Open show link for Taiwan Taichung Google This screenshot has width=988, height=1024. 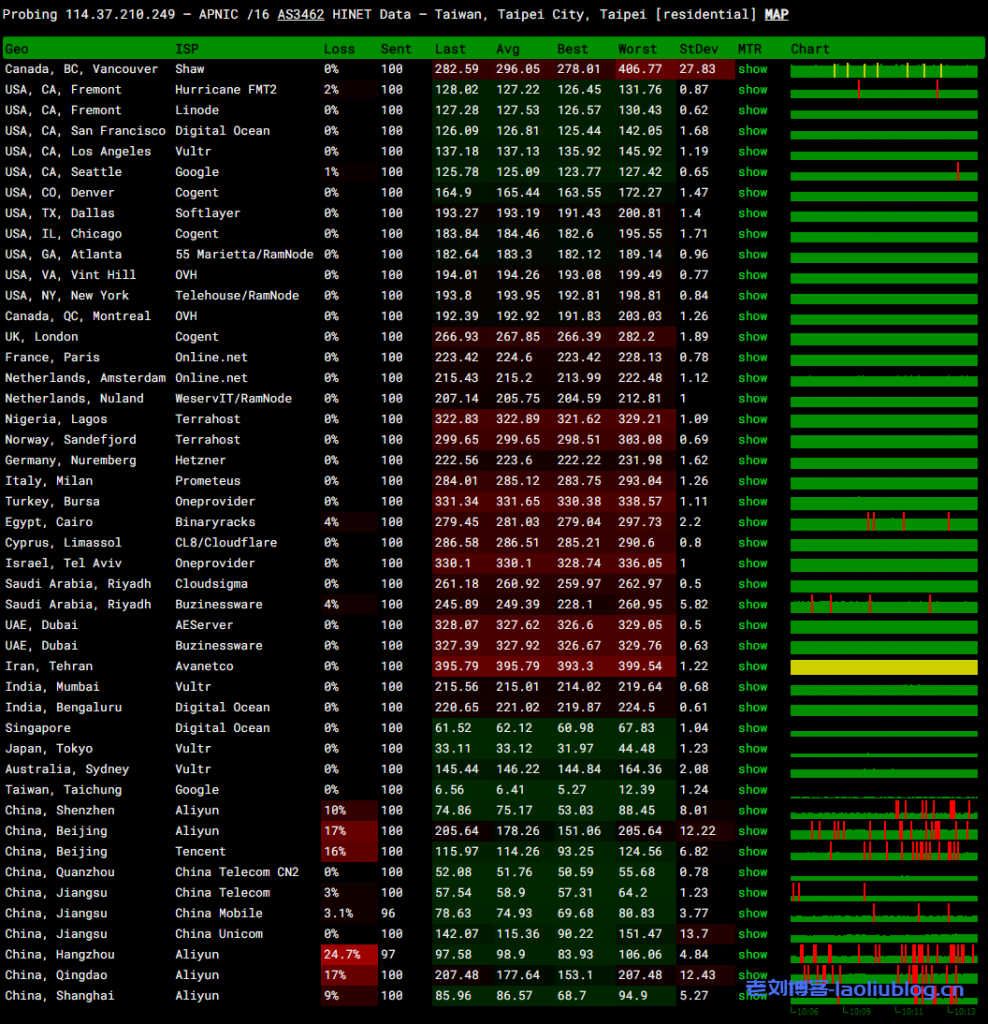pyautogui.click(x=753, y=789)
